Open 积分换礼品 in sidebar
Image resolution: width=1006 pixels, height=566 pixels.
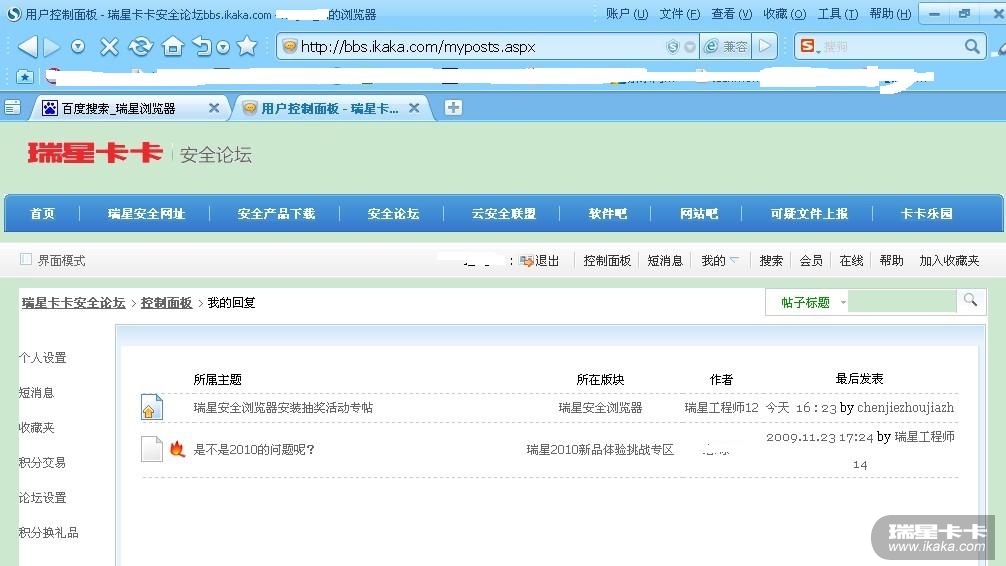[48, 533]
